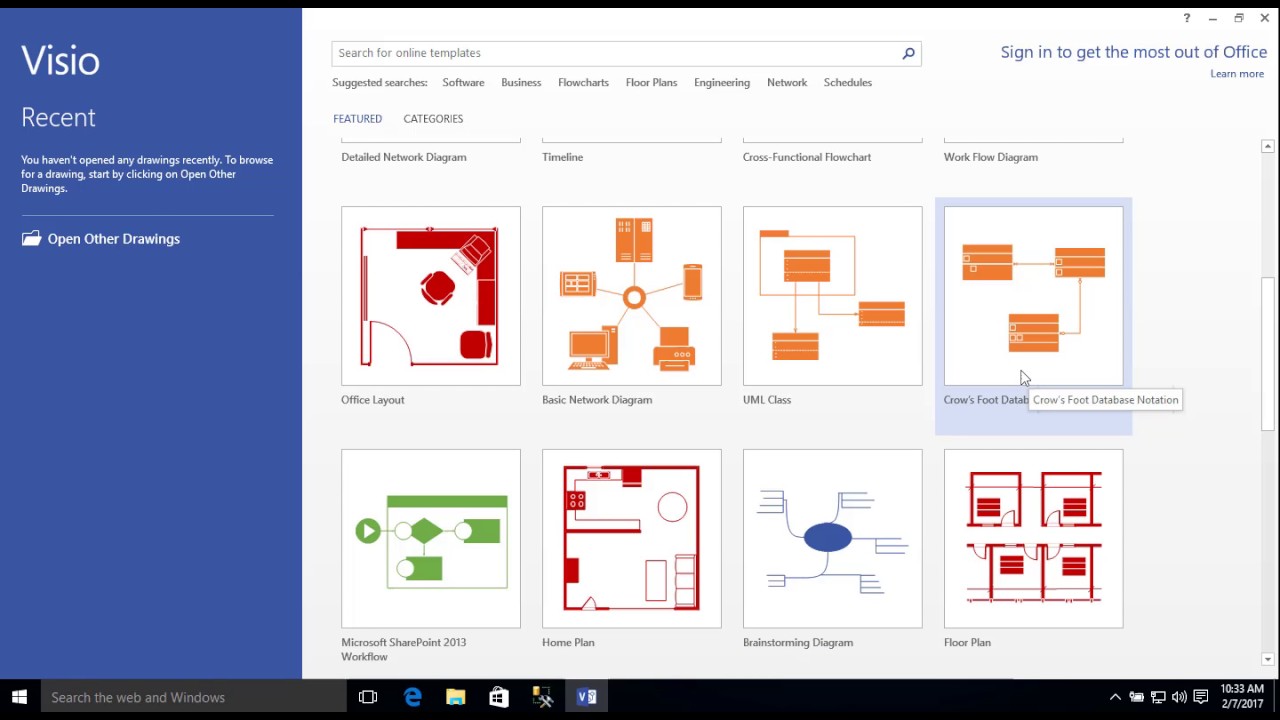Select the Floor Plan template thumbnail
Image resolution: width=1280 pixels, height=720 pixels.
tap(1034, 539)
